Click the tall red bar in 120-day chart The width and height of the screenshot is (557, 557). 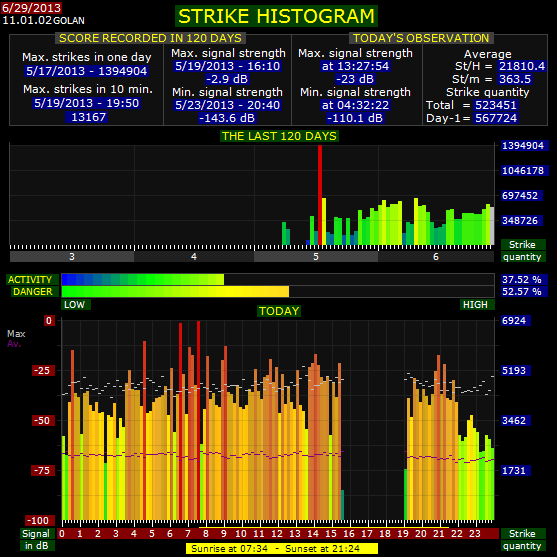(320, 195)
